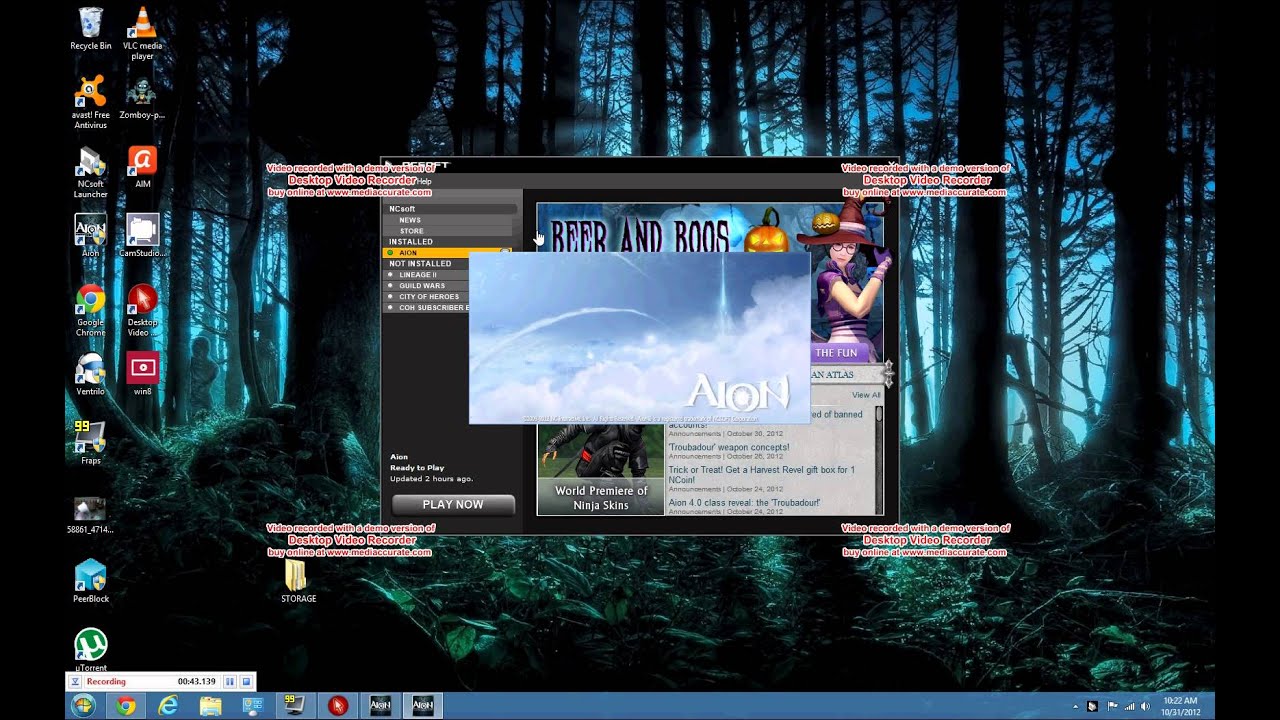The image size is (1280, 720).
Task: Select COH SUBSCRIBER entry in games list
Action: pyautogui.click(x=427, y=308)
